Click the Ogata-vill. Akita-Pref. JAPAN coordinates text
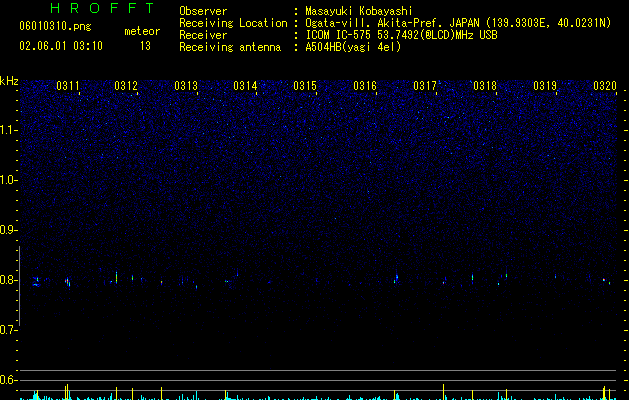The height and width of the screenshot is (400, 629). (x=458, y=23)
